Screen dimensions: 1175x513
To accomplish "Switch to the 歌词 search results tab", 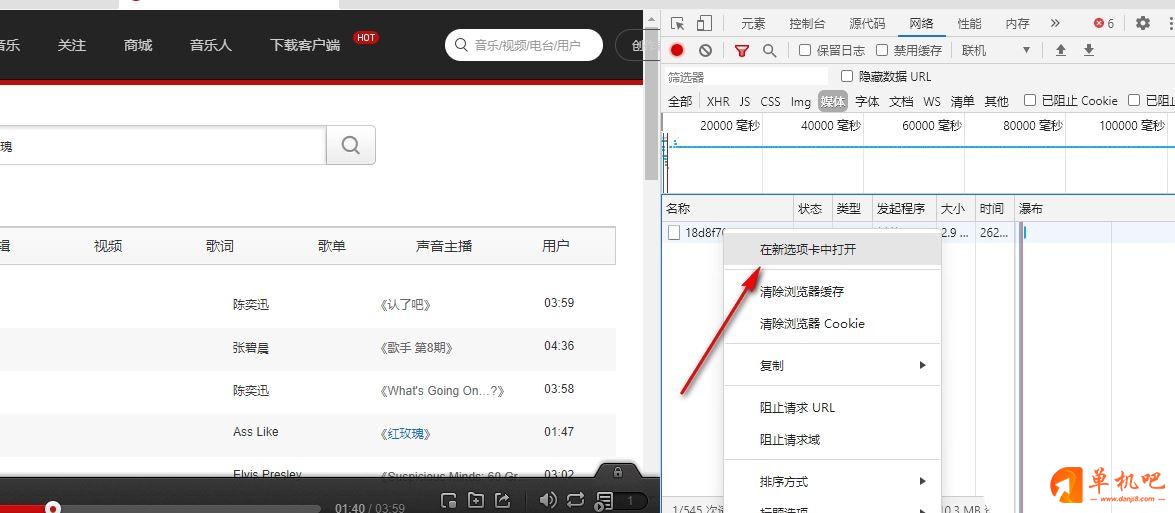I will tap(220, 246).
